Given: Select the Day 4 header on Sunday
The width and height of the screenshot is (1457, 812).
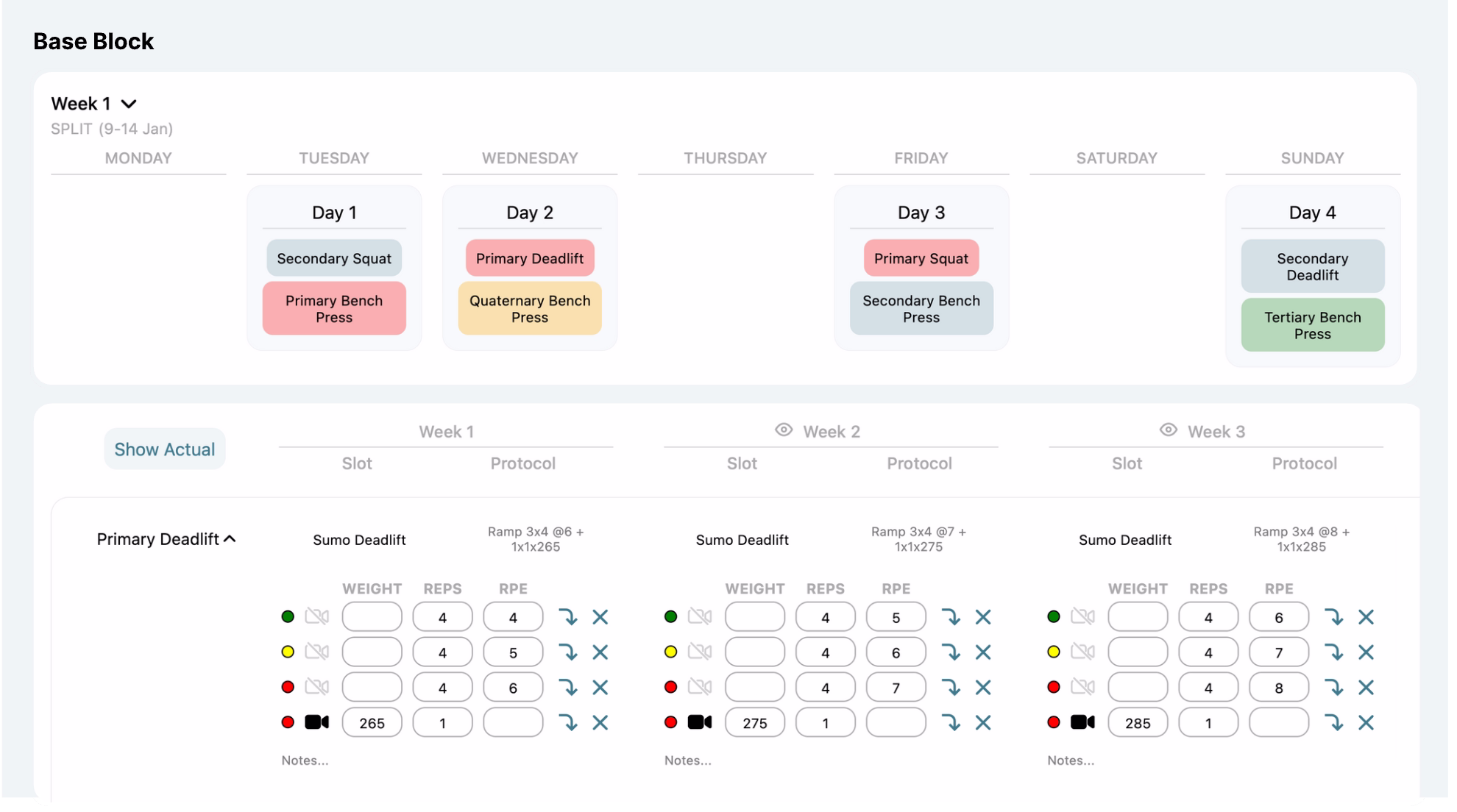Looking at the screenshot, I should pos(1312,213).
